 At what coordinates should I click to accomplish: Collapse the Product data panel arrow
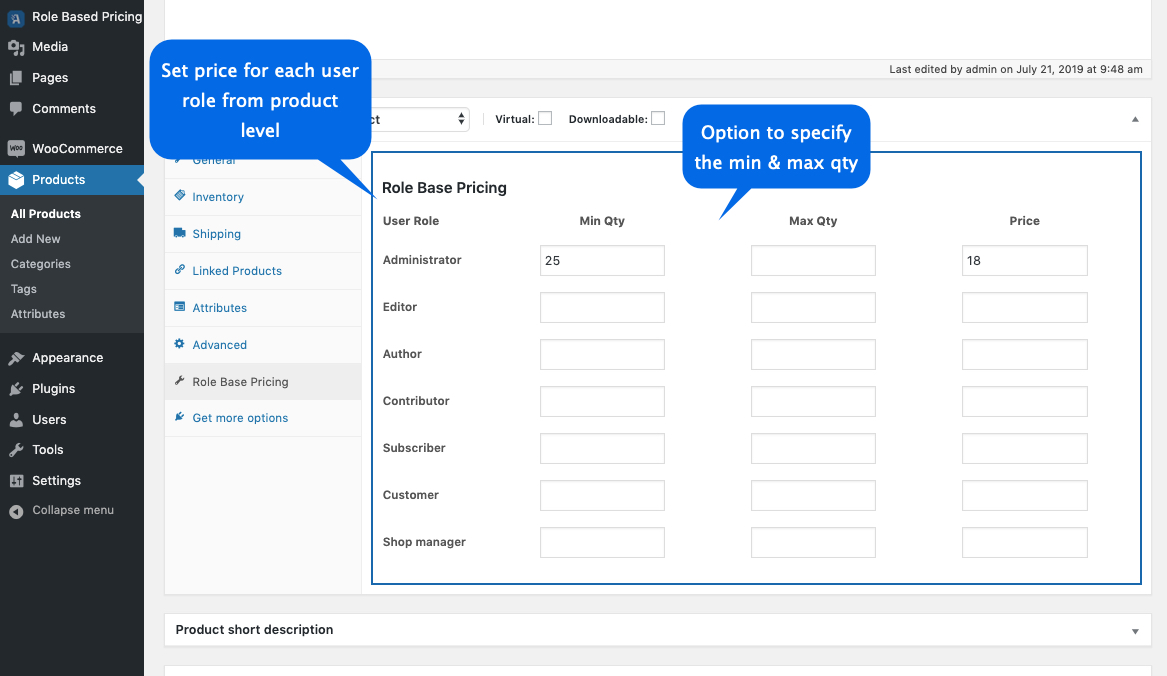point(1135,119)
